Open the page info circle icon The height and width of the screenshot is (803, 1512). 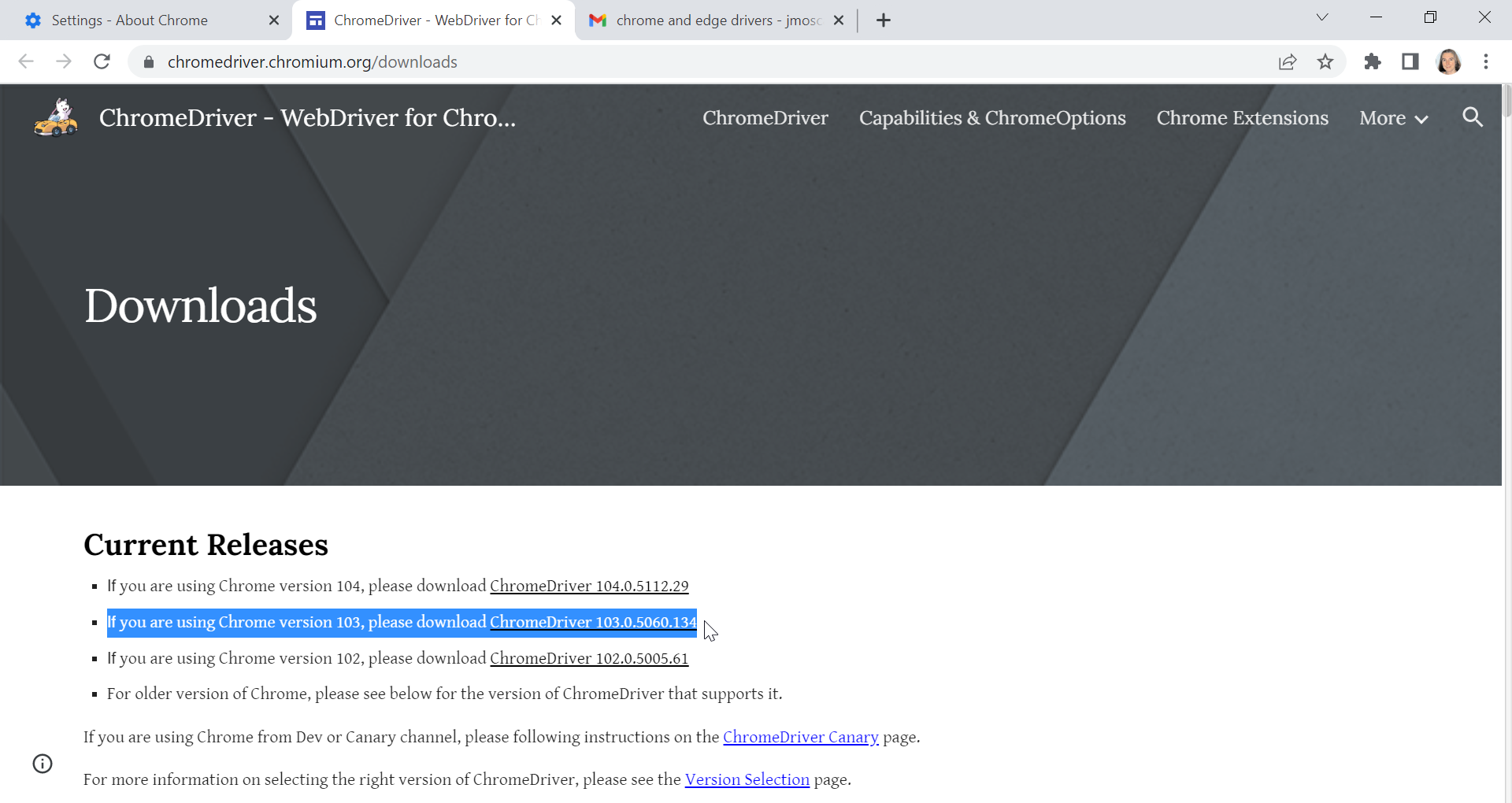[x=43, y=764]
